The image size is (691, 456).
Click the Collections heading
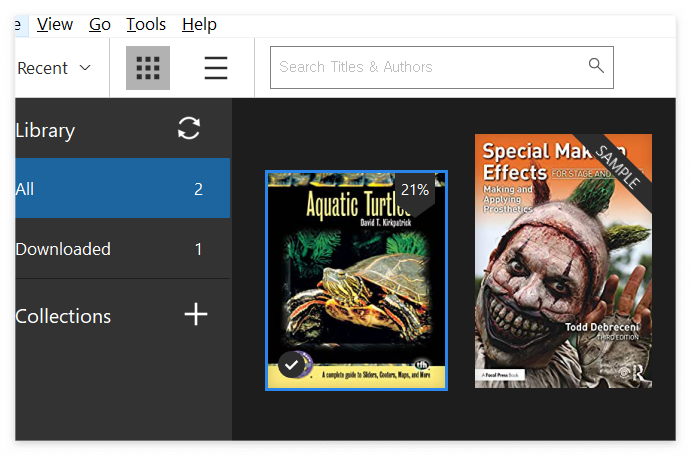63,316
